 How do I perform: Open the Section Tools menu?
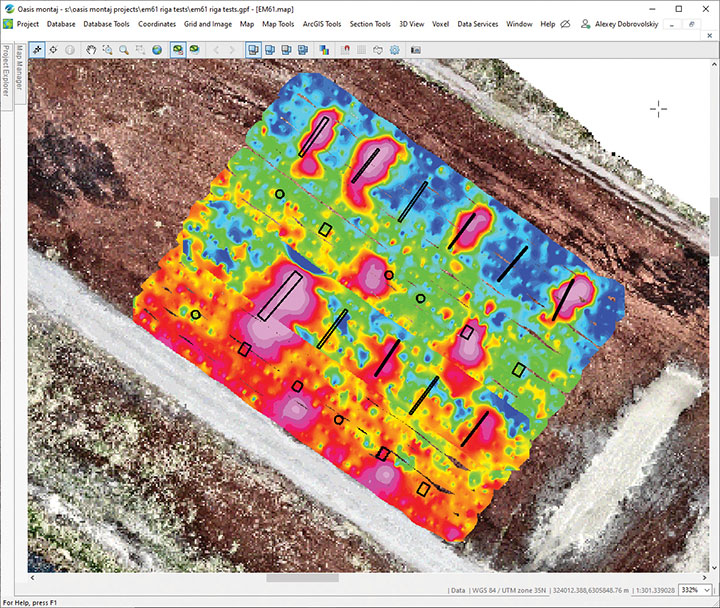click(369, 23)
